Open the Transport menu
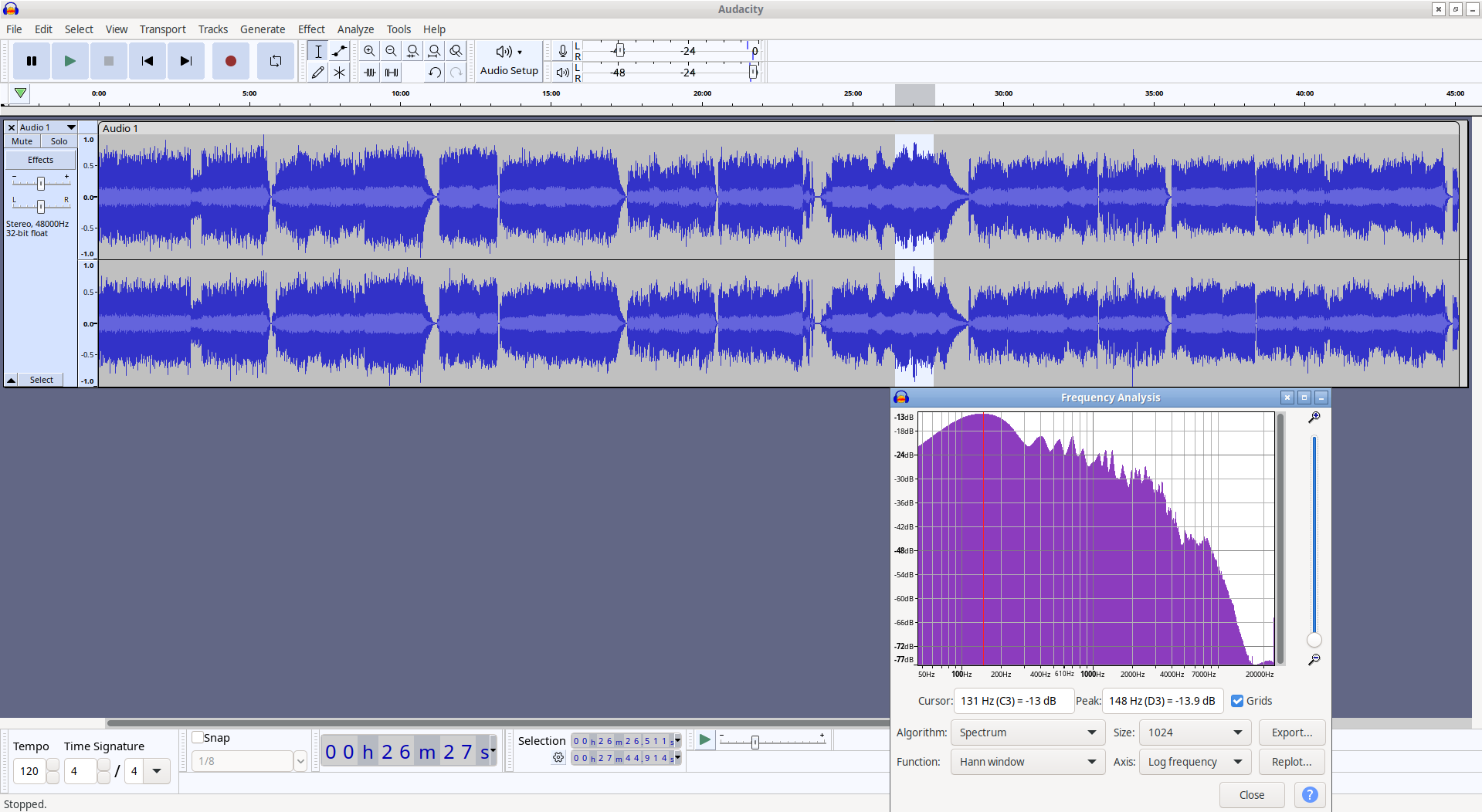 tap(163, 29)
